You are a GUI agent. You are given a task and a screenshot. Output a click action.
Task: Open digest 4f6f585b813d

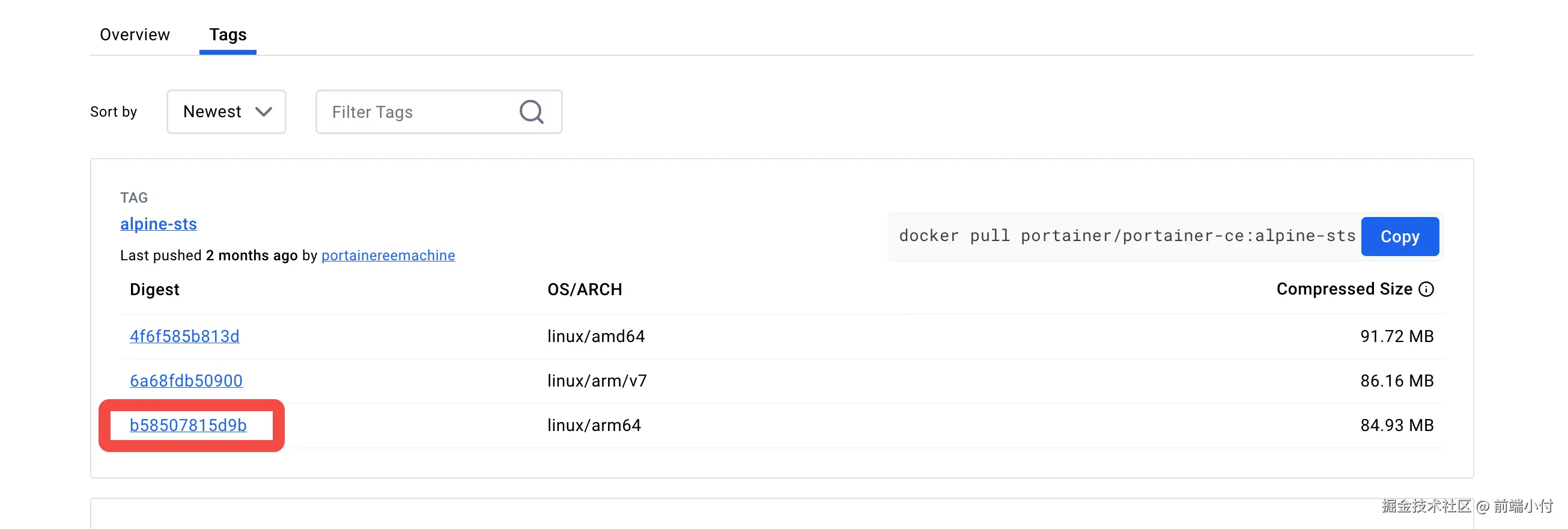[x=184, y=336]
